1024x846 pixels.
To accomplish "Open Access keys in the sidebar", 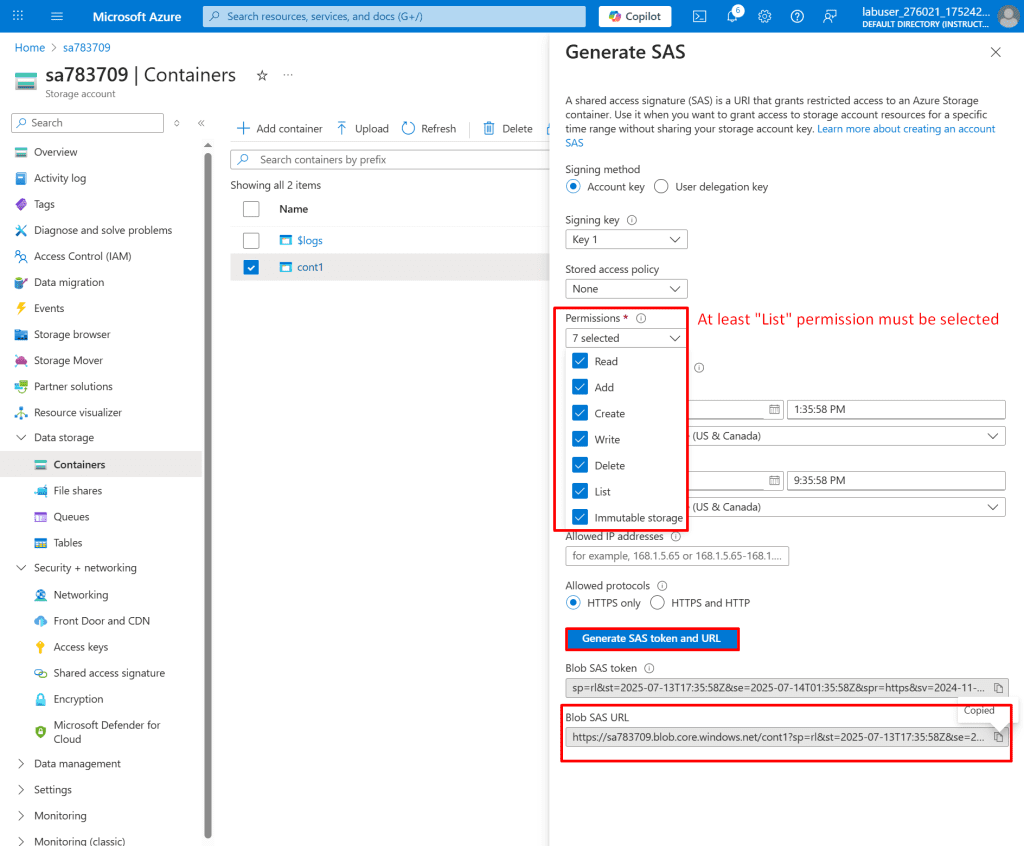I will click(80, 647).
